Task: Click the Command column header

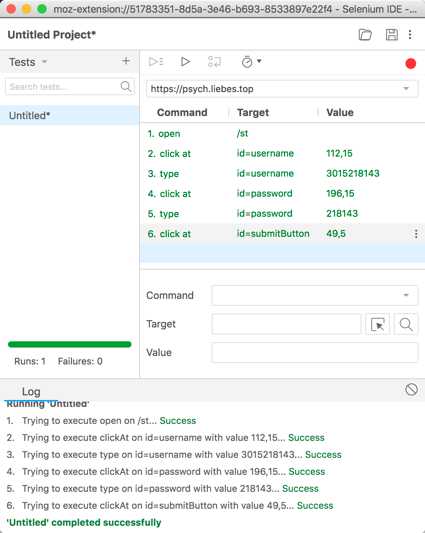Action: pyautogui.click(x=182, y=113)
